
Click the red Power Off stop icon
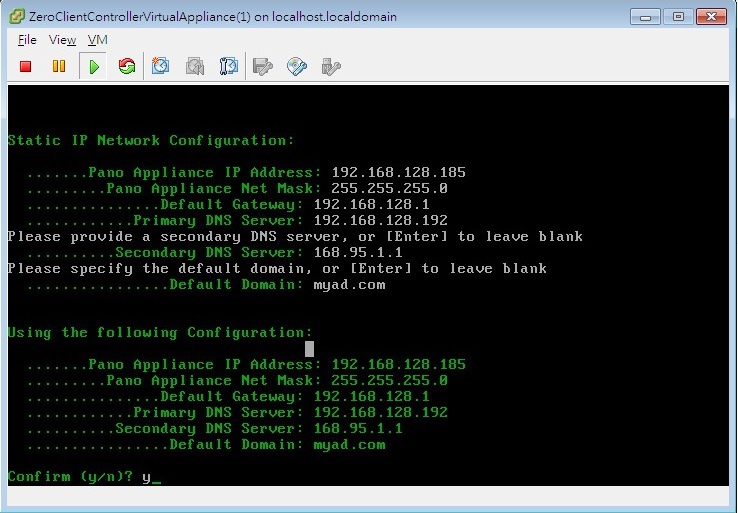[x=25, y=66]
